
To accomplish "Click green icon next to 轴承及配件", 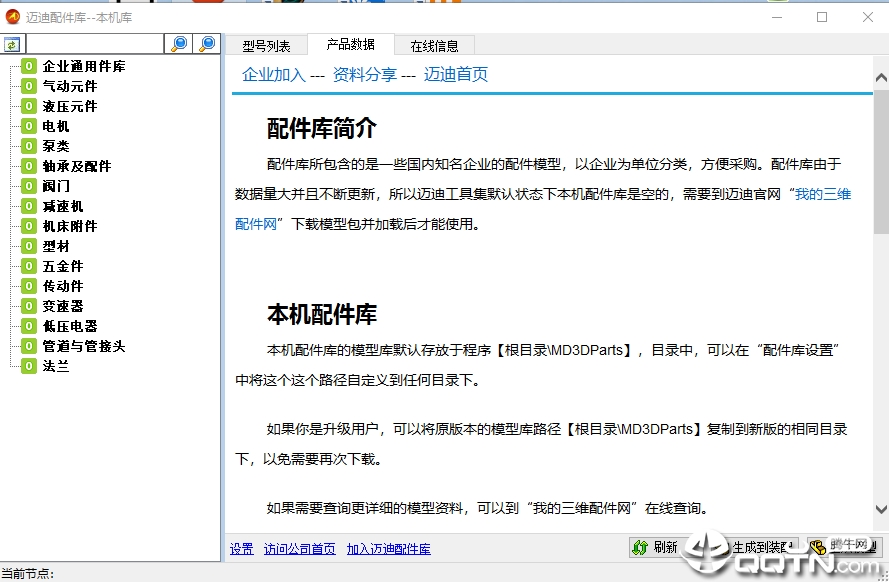I will (x=29, y=166).
